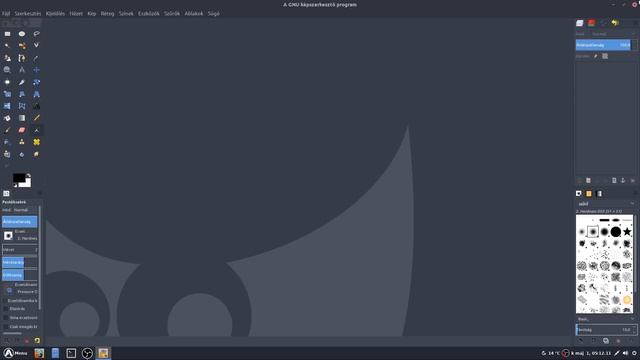The height and width of the screenshot is (360, 640).
Task: Select the star brush thumbnail
Action: pos(627,232)
